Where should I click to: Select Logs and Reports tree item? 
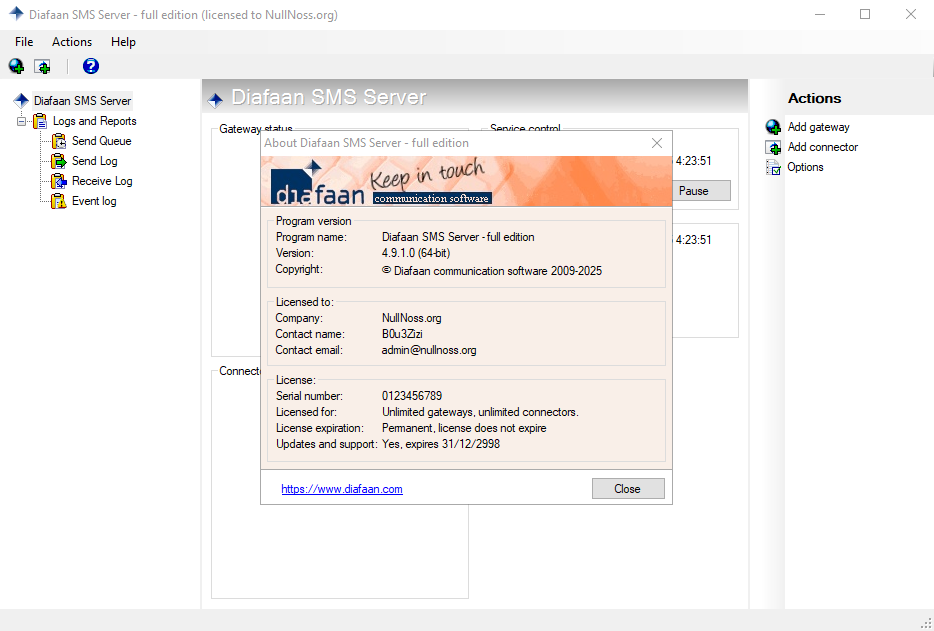95,121
